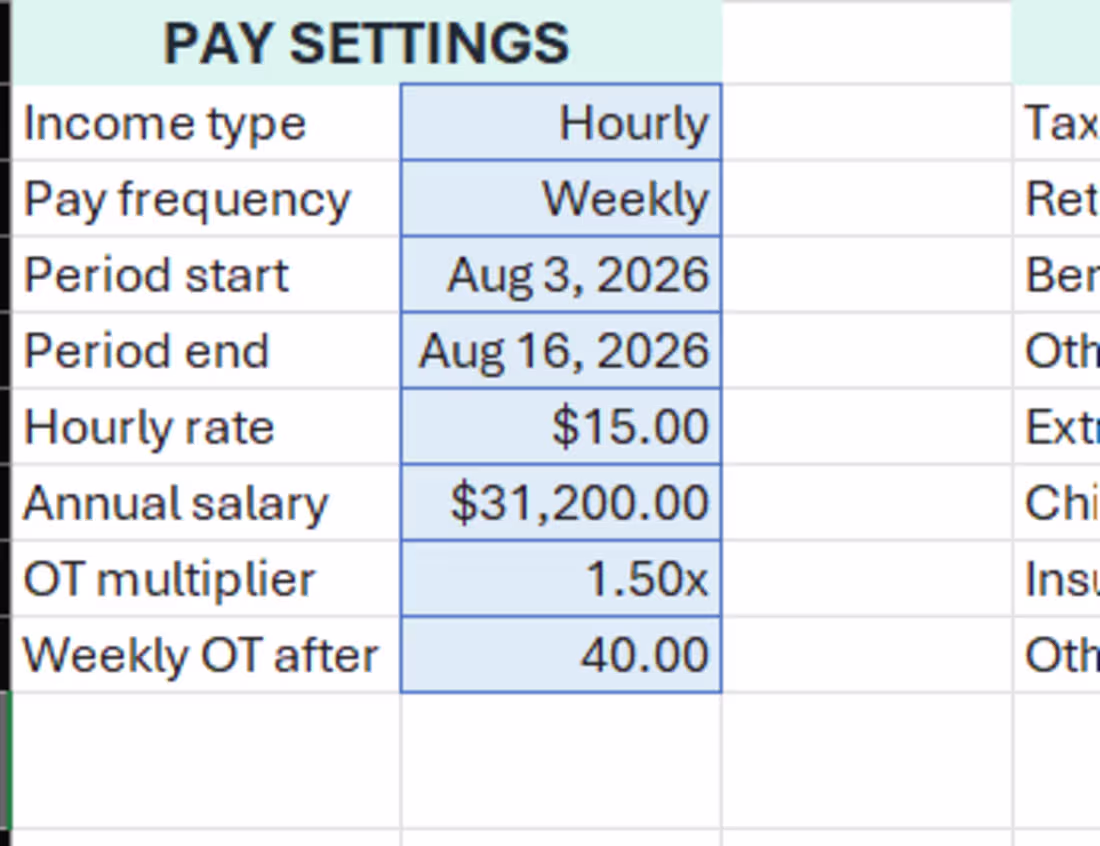Click the OT multiplier cell showing 1.50x
1100x846 pixels.
(x=561, y=579)
